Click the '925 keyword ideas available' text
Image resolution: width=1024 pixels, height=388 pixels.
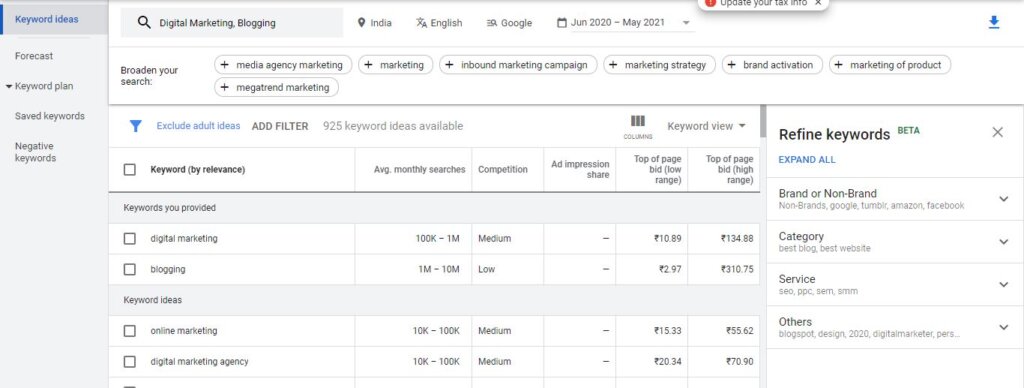coord(392,126)
